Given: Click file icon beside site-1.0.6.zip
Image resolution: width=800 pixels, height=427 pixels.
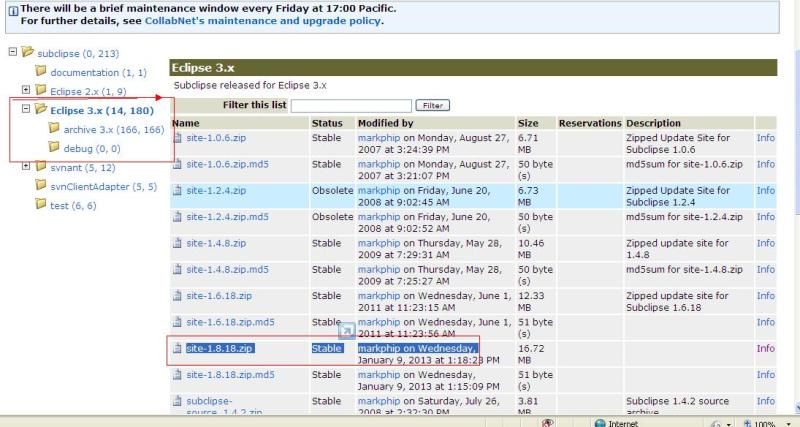Looking at the screenshot, I should 178,138.
